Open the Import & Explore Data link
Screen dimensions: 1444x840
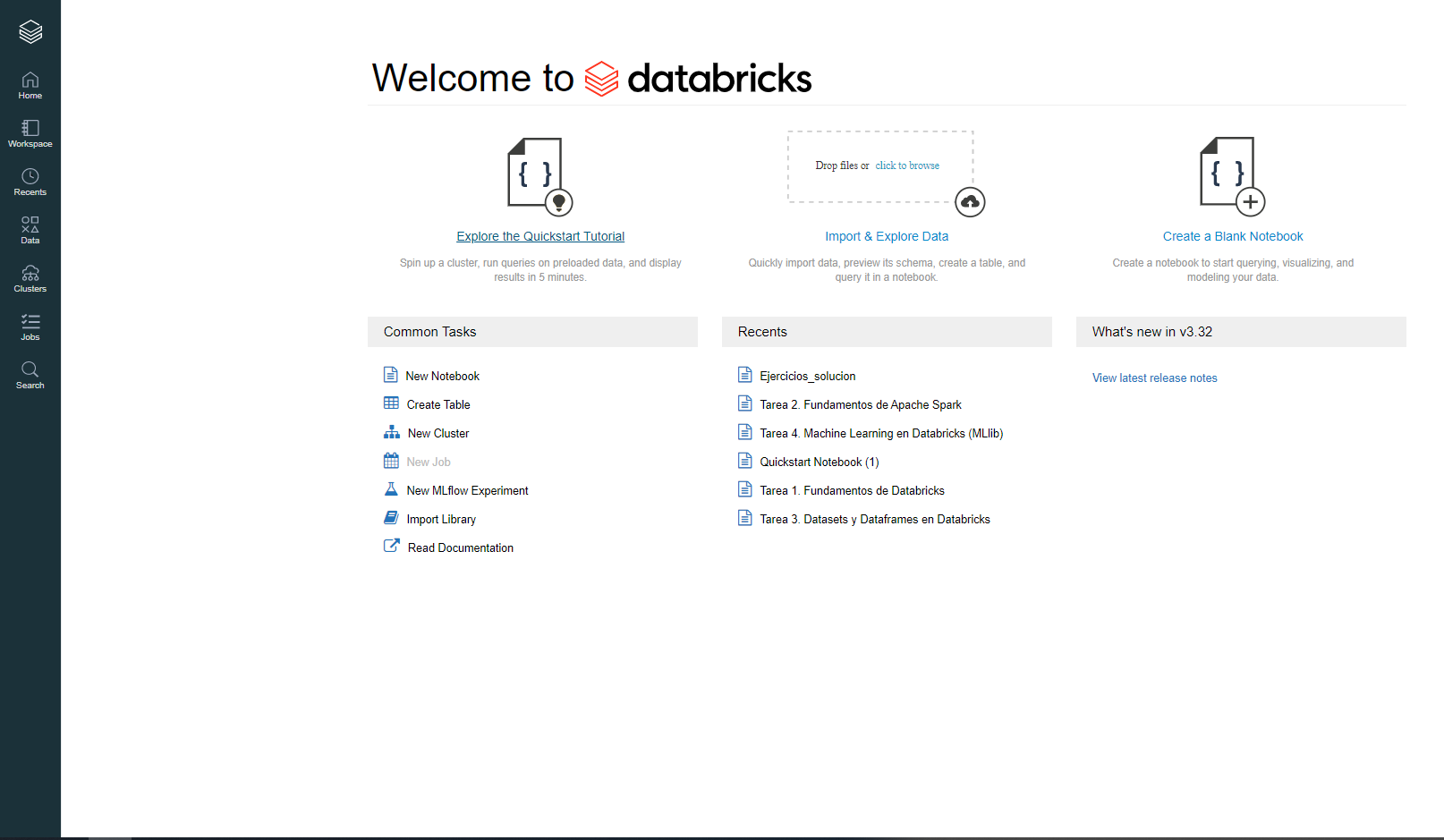point(887,236)
